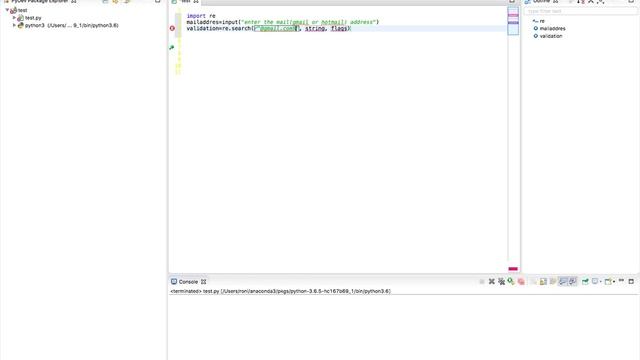Click Remove All Terminated Launches double-X icon
Screen dimensions: 640x360
(x=502, y=282)
